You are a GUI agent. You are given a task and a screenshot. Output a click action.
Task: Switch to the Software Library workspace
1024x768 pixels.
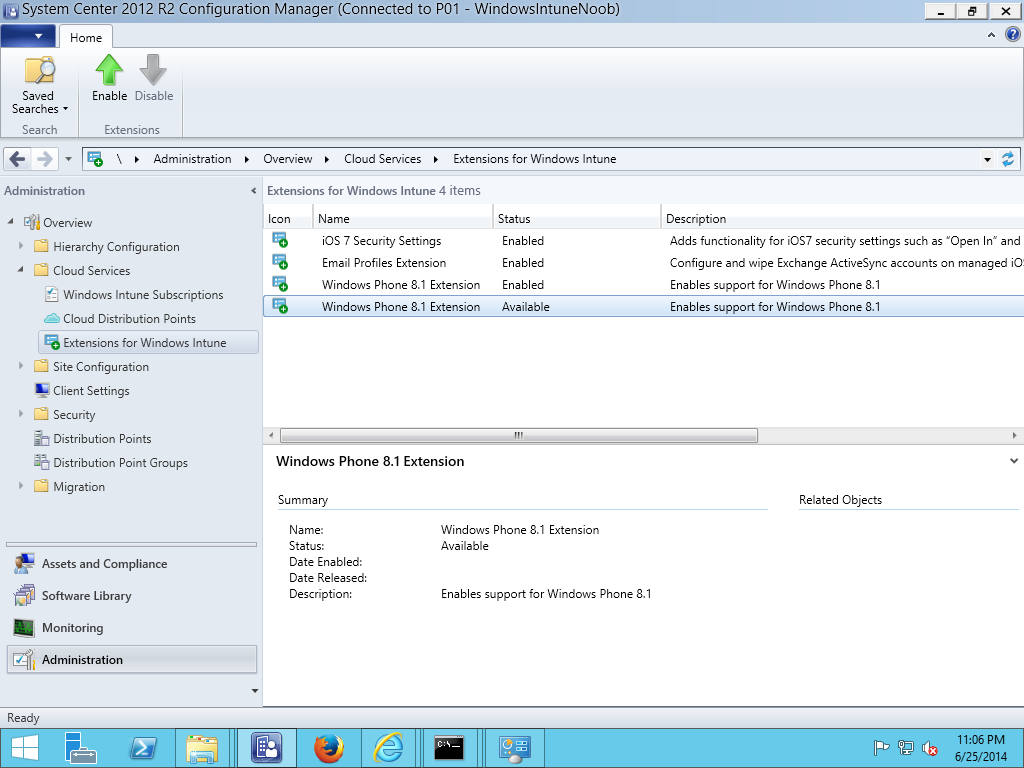pos(131,596)
